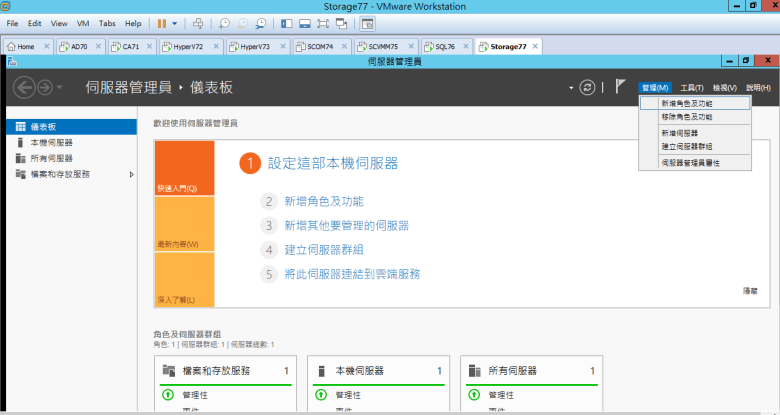Click the Server Manager refresh icon
The height and width of the screenshot is (415, 780).
tap(587, 87)
